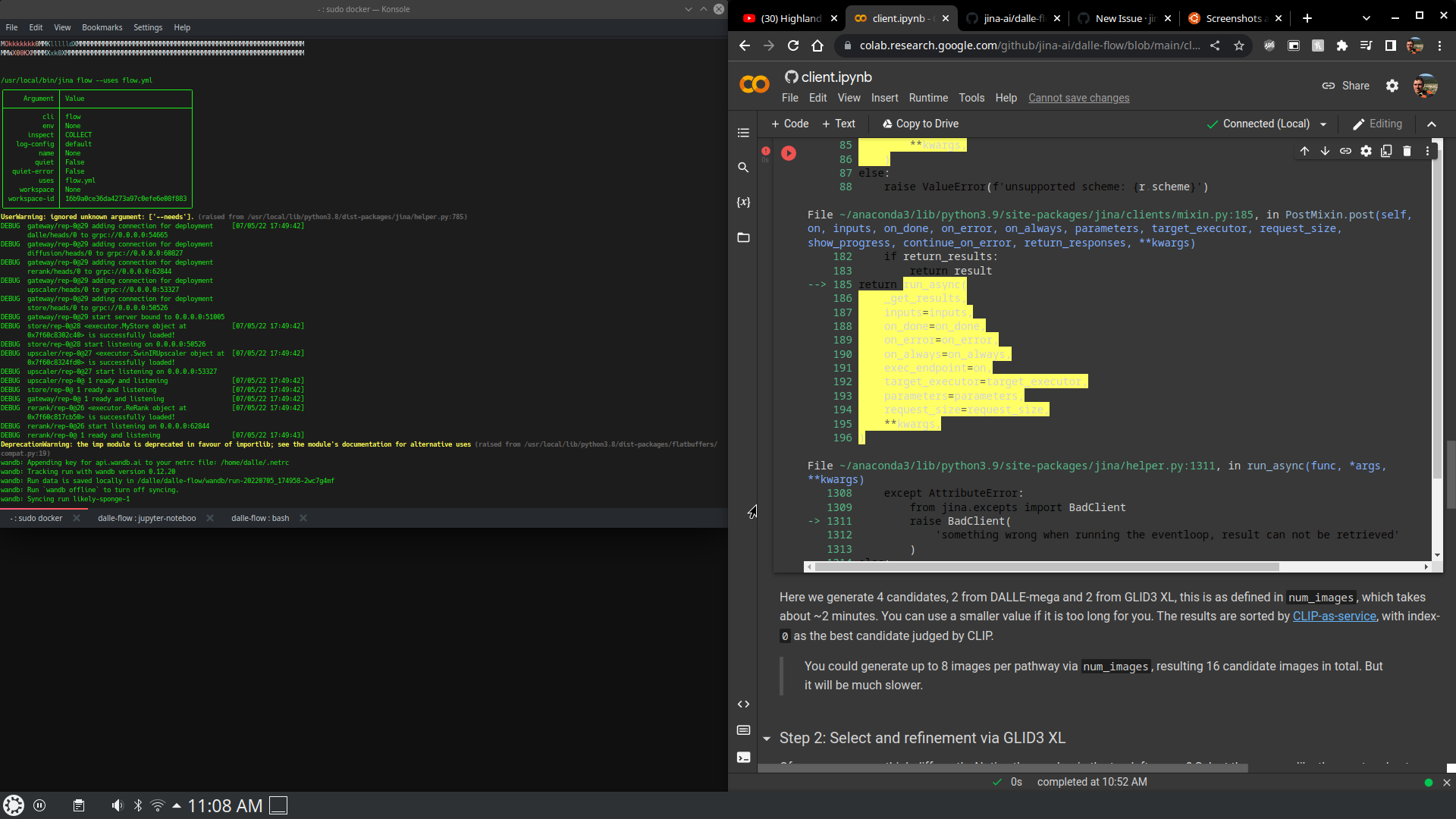Viewport: 1456px width, 819px height.
Task: Open cell settings via the gear icon
Action: pos(1366,151)
